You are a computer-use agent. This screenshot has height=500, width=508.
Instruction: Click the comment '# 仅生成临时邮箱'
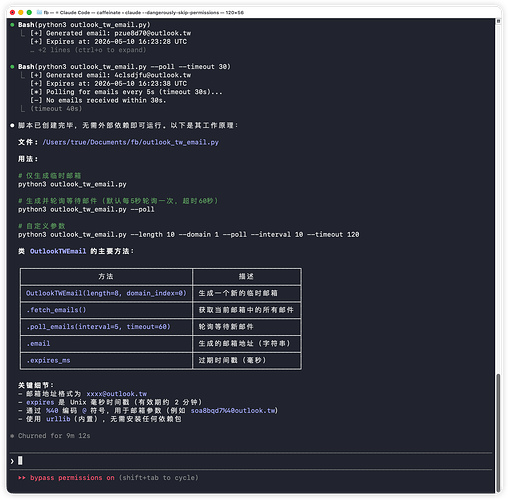pyautogui.click(x=50, y=176)
